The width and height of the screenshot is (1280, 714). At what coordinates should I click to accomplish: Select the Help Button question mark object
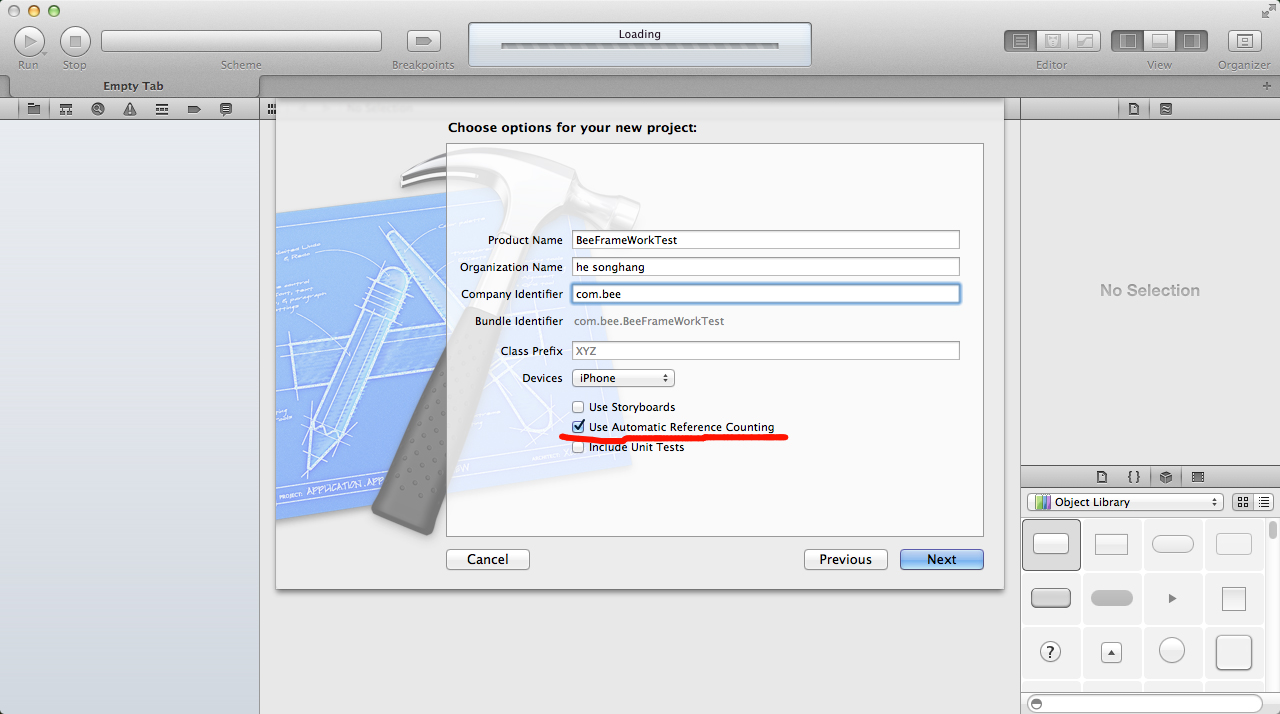1051,652
